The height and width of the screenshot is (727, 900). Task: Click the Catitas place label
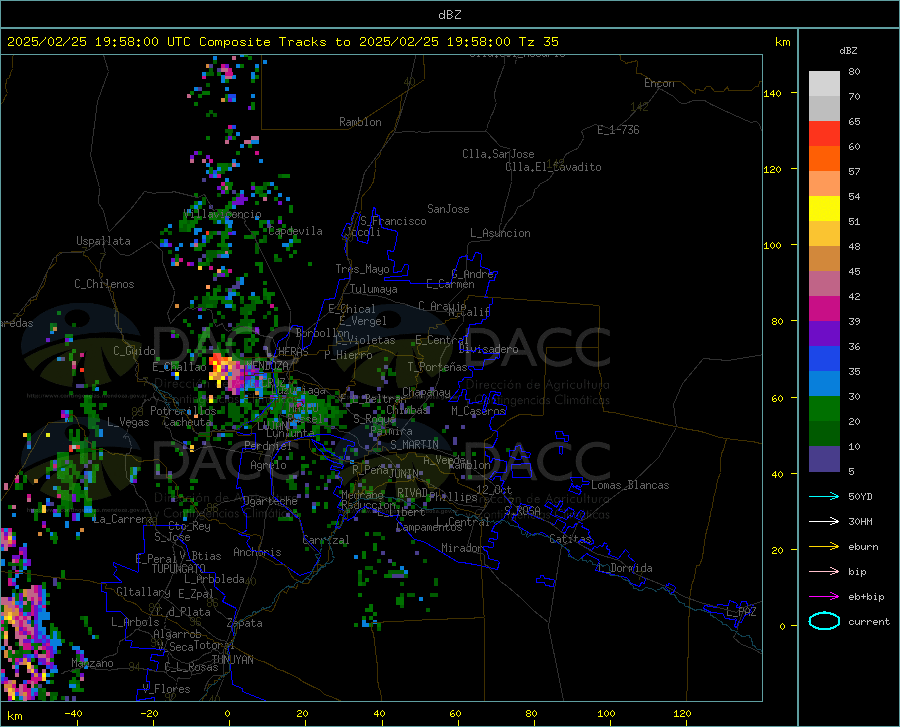coord(570,539)
